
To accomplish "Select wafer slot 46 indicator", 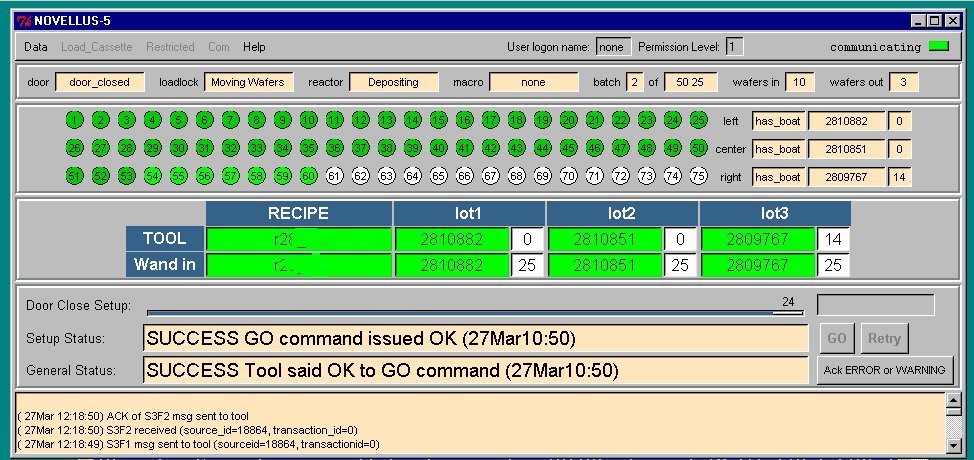I will (595, 148).
